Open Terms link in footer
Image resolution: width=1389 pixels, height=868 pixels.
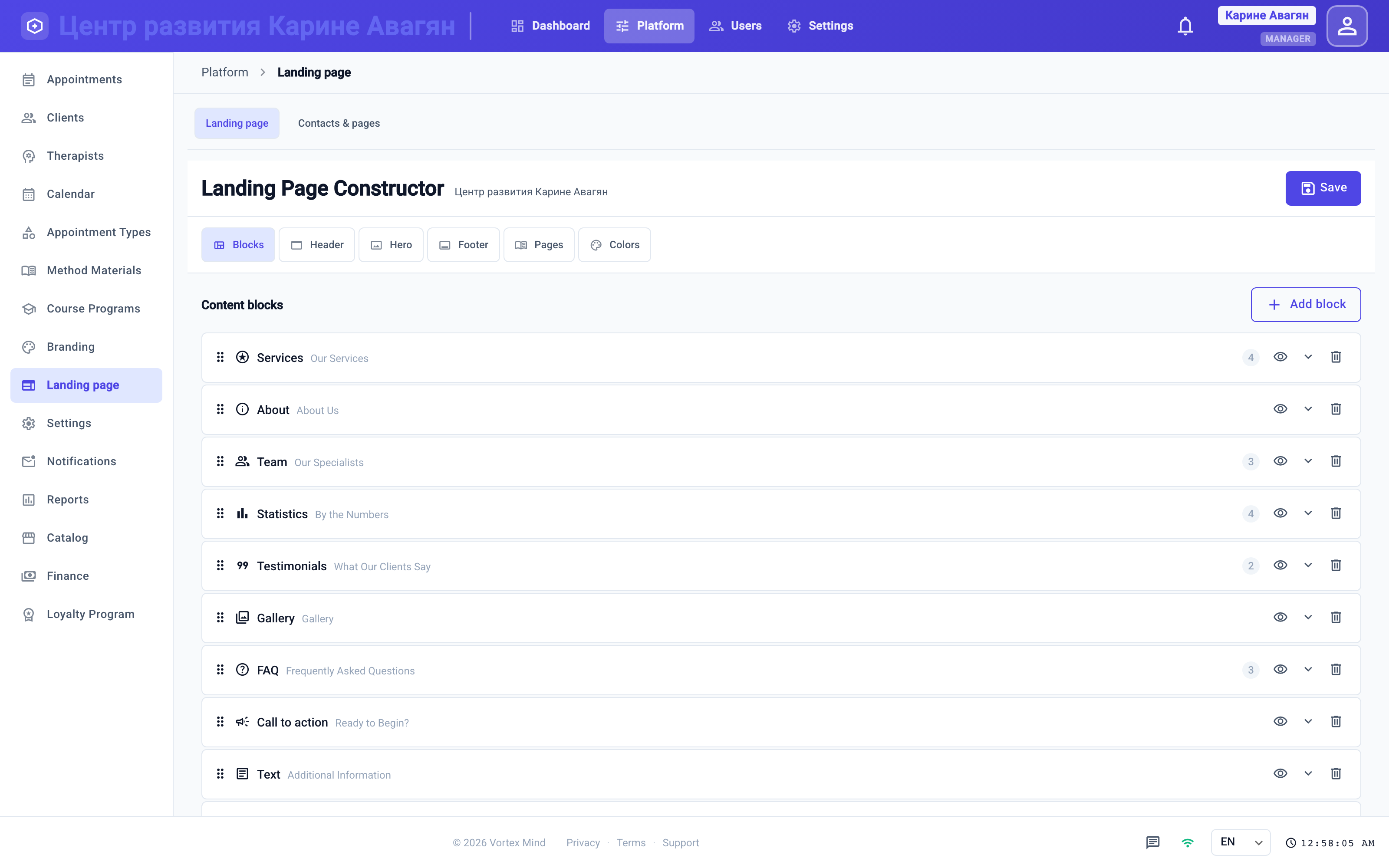tap(631, 843)
